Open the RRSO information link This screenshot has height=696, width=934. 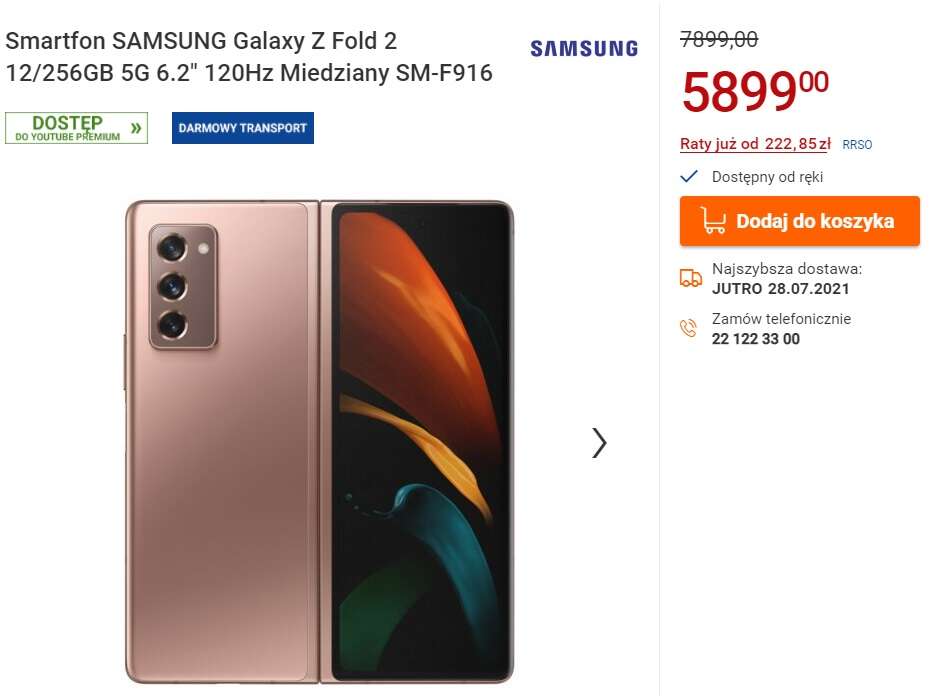click(x=857, y=145)
